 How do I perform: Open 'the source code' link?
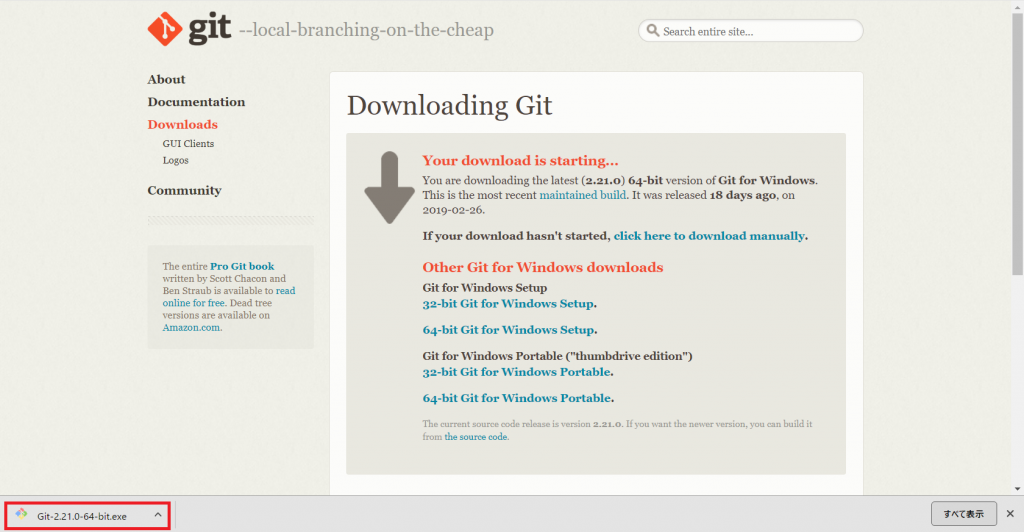click(x=476, y=437)
